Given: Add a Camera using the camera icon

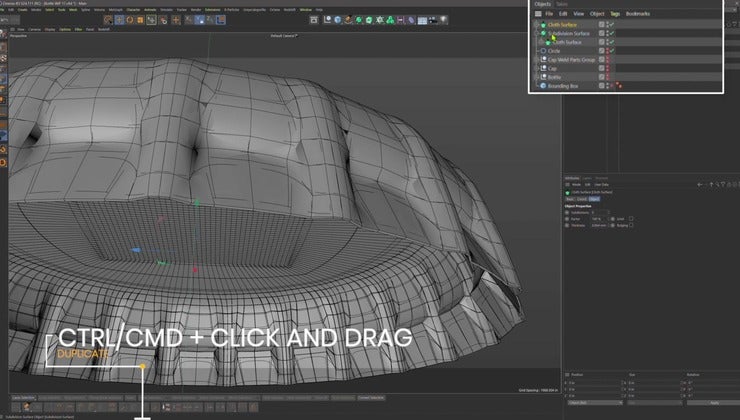Looking at the screenshot, I should (x=433, y=20).
